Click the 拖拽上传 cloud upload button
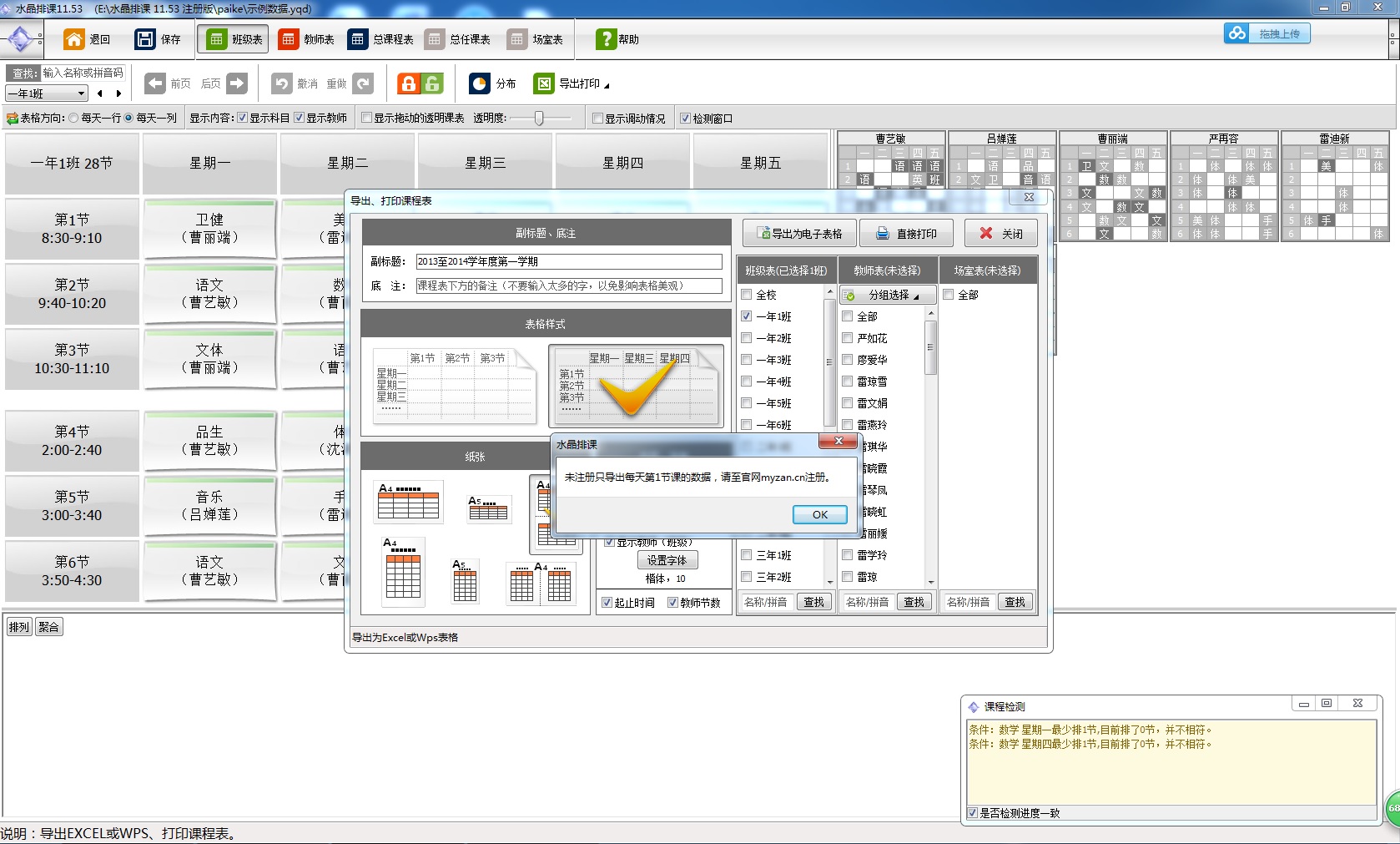 tap(1267, 33)
